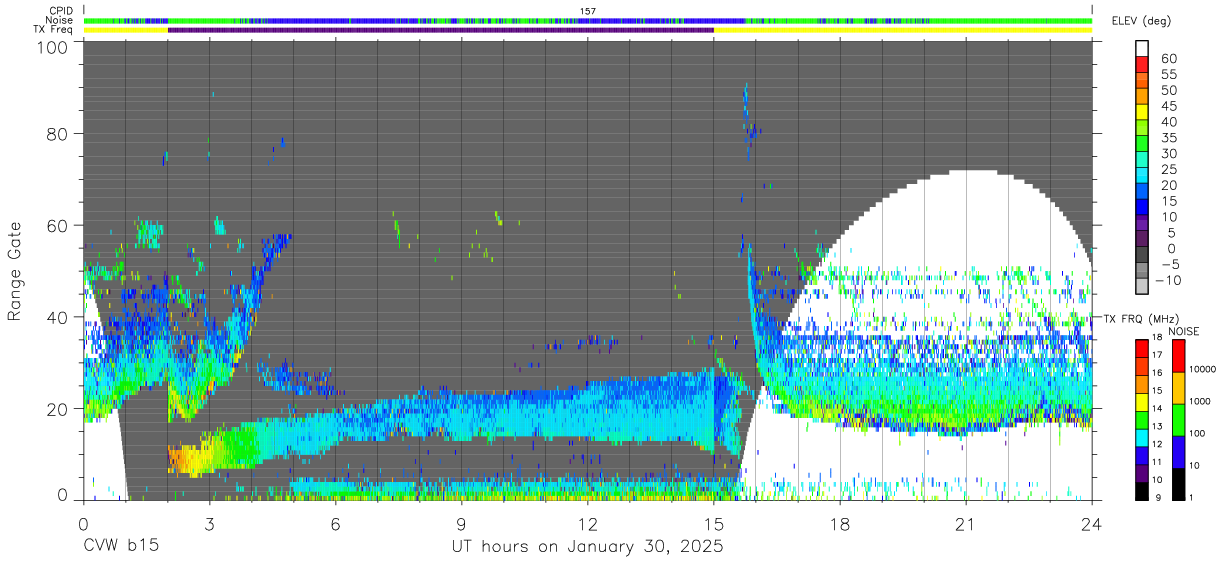
Task: Pick the red top segment of NOISE bar
Action: pos(1178,355)
